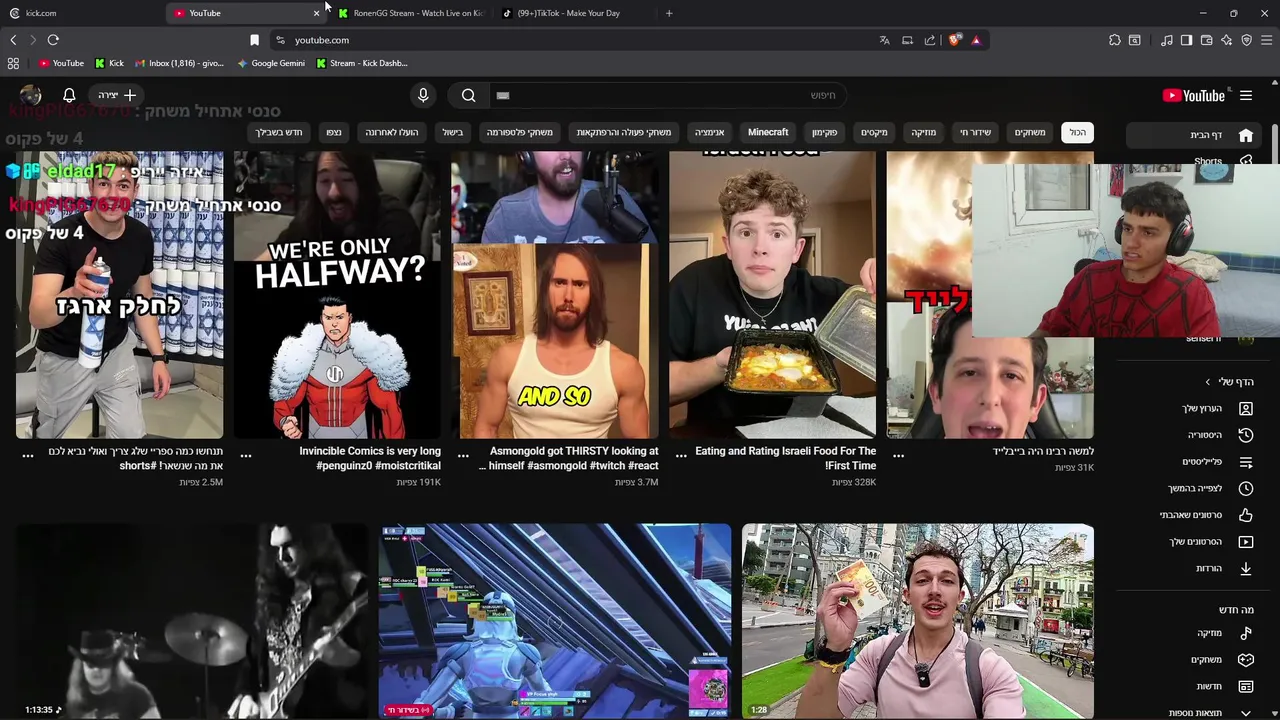Go back in browser history
The image size is (1280, 720).
[x=13, y=40]
